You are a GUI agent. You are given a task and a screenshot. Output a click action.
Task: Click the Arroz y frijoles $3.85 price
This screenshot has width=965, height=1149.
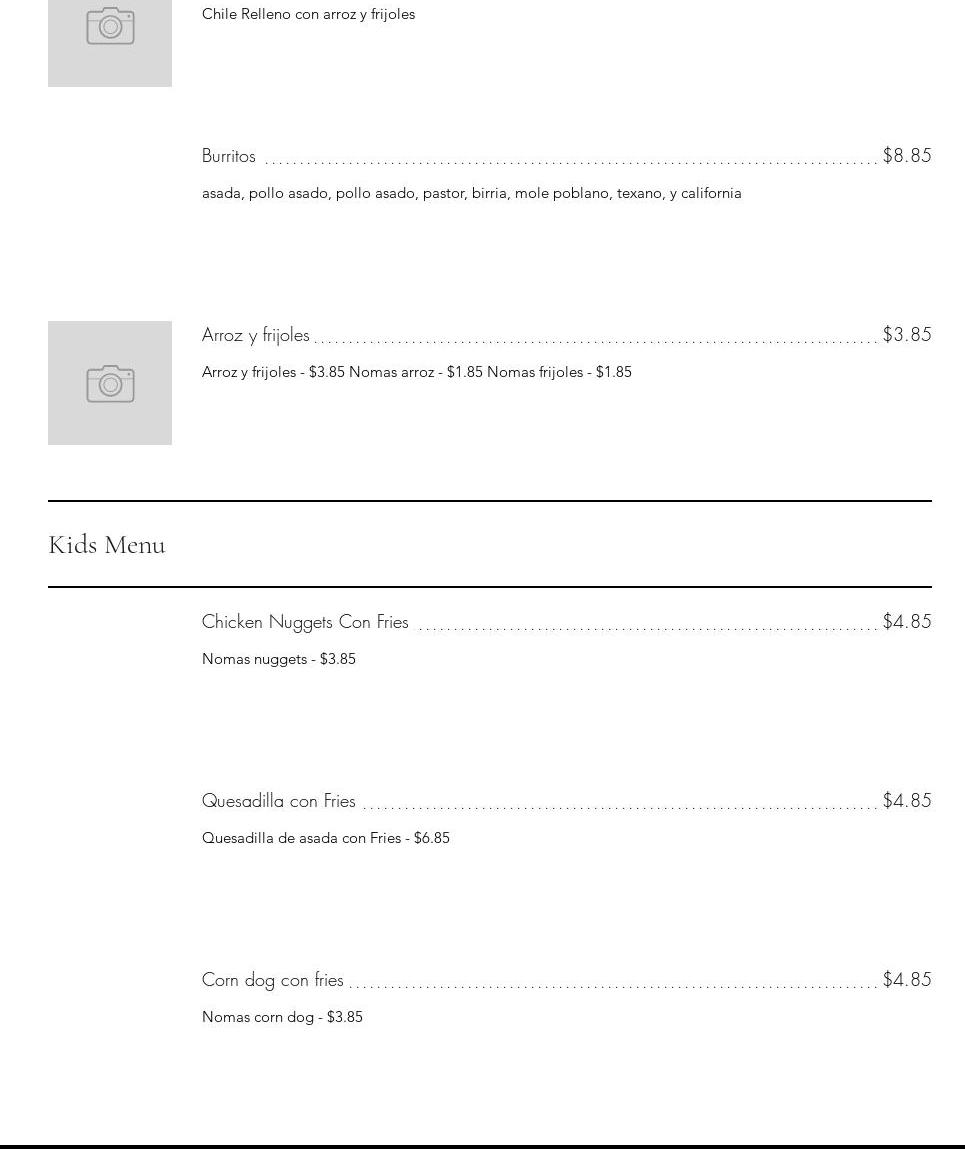(x=906, y=334)
